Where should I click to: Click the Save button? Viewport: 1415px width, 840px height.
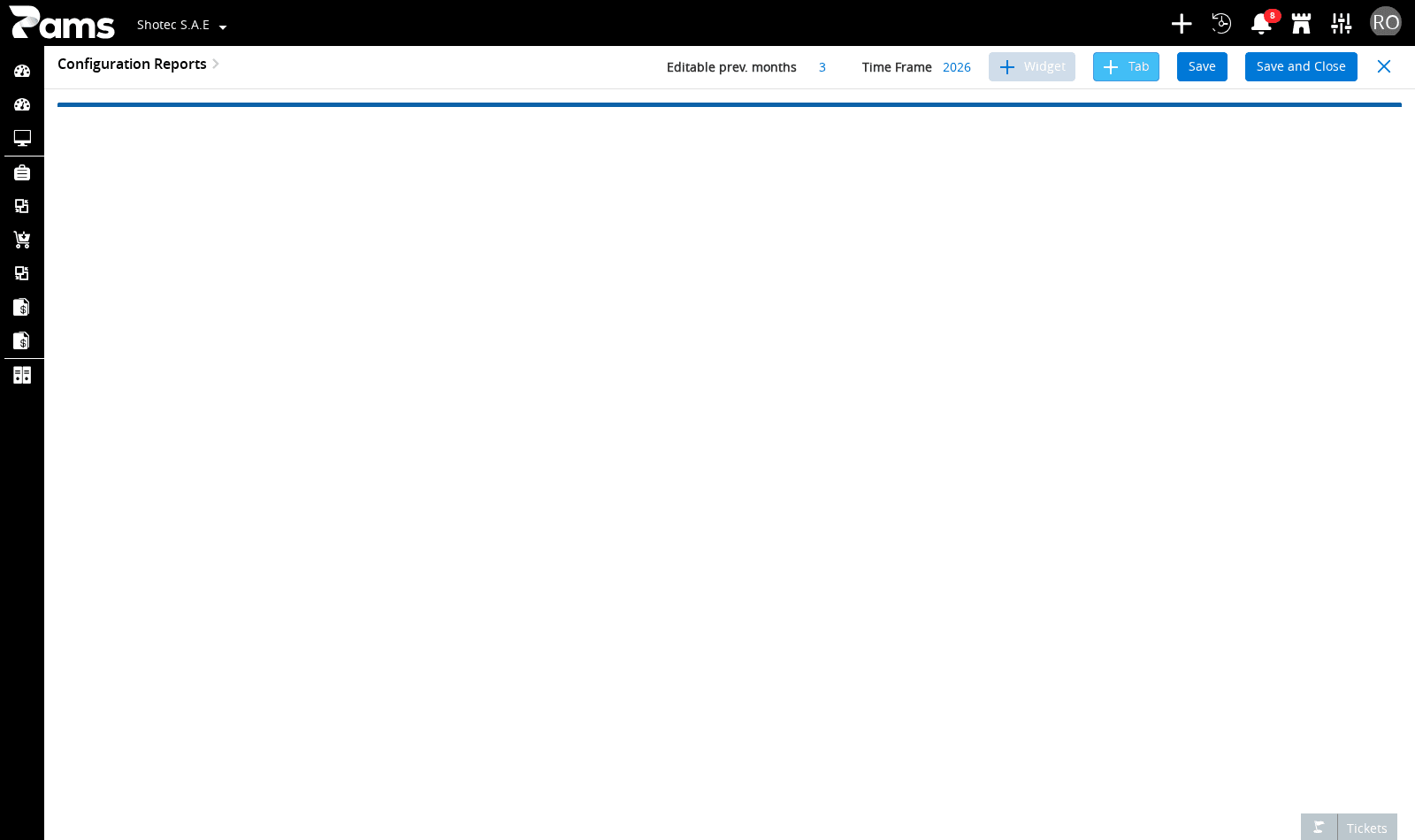pyautogui.click(x=1202, y=66)
